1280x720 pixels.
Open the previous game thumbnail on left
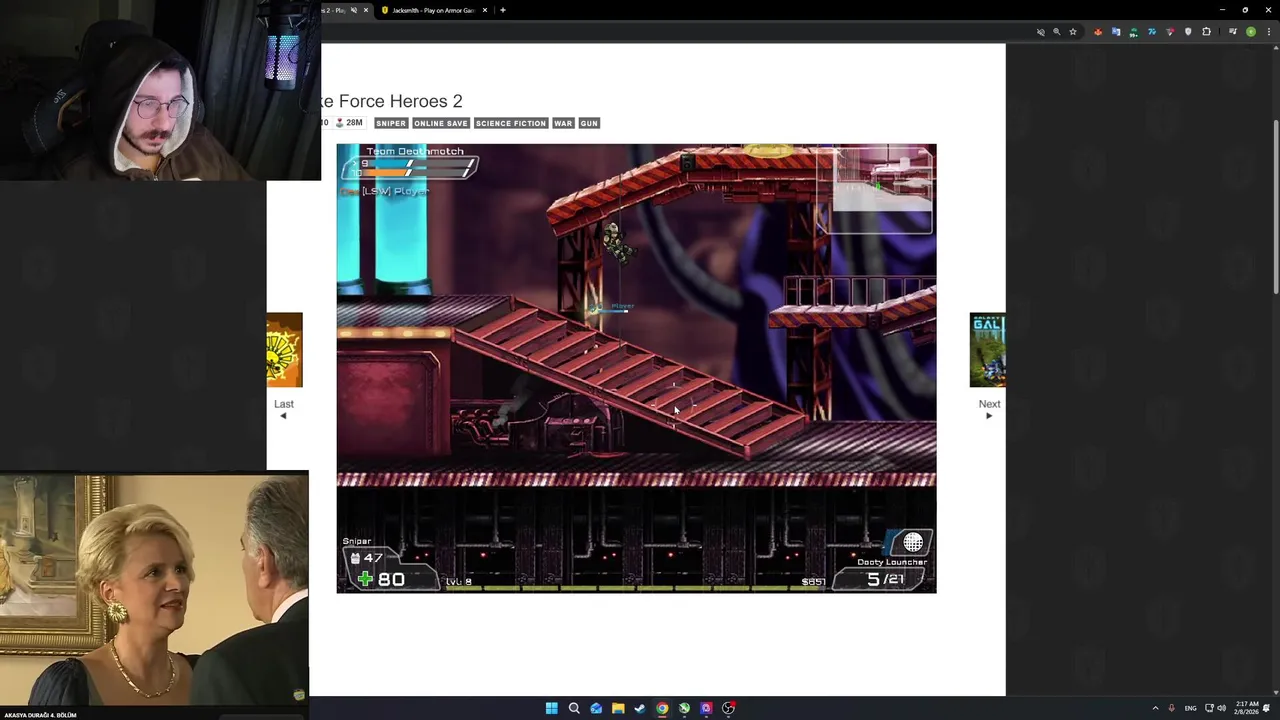click(284, 350)
